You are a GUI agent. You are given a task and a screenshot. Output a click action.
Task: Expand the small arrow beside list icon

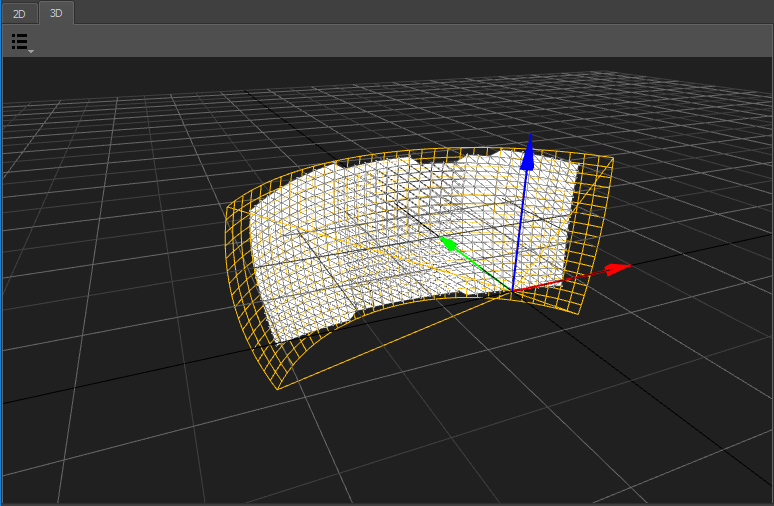pyautogui.click(x=32, y=50)
